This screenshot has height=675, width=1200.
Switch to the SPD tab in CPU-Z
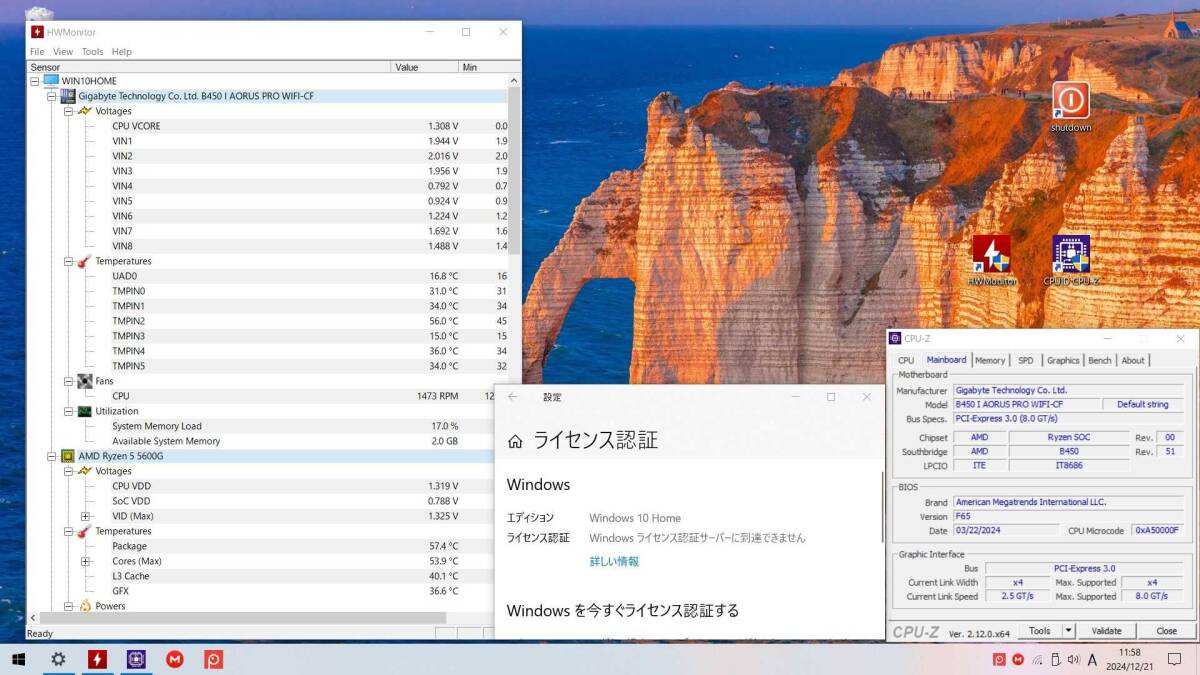[1026, 360]
